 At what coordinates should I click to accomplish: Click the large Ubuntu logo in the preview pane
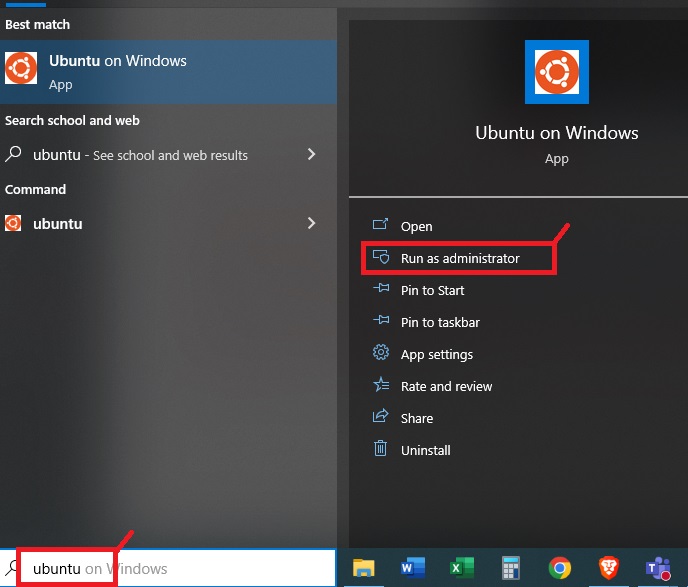tap(556, 72)
